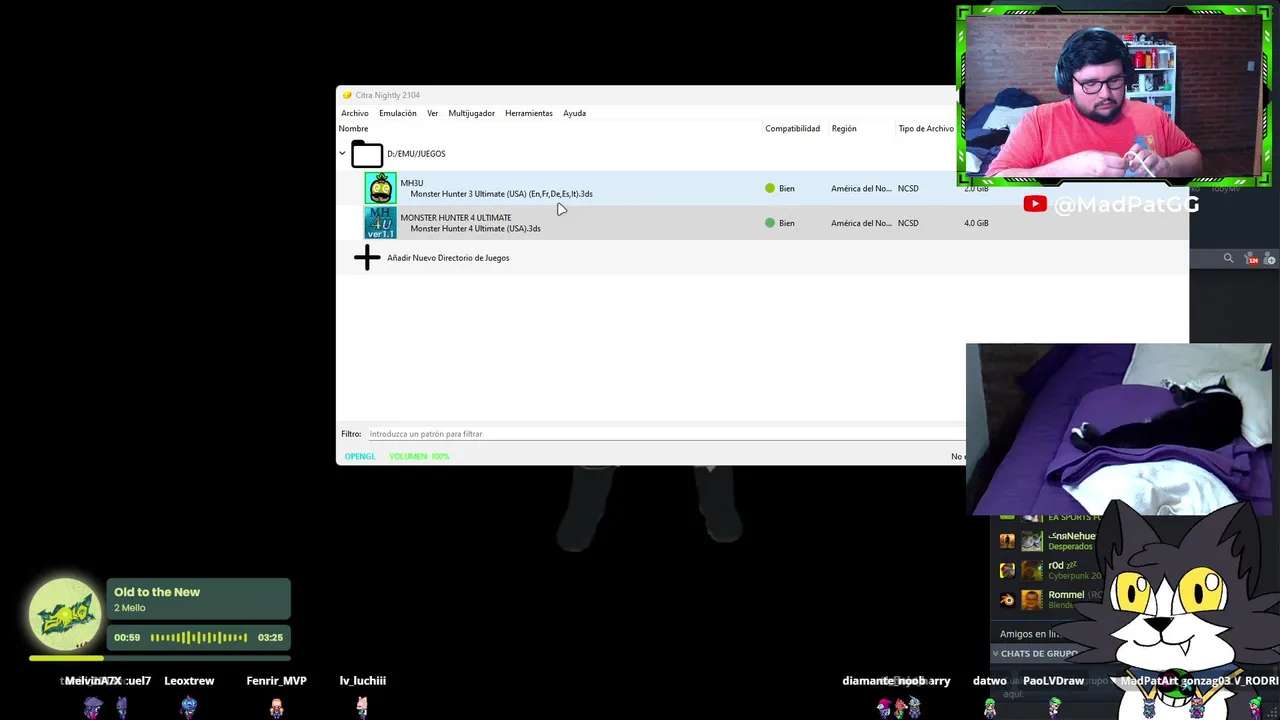The width and height of the screenshot is (1280, 720).
Task: Click NCSD file type of MH3U row
Action: 908,188
